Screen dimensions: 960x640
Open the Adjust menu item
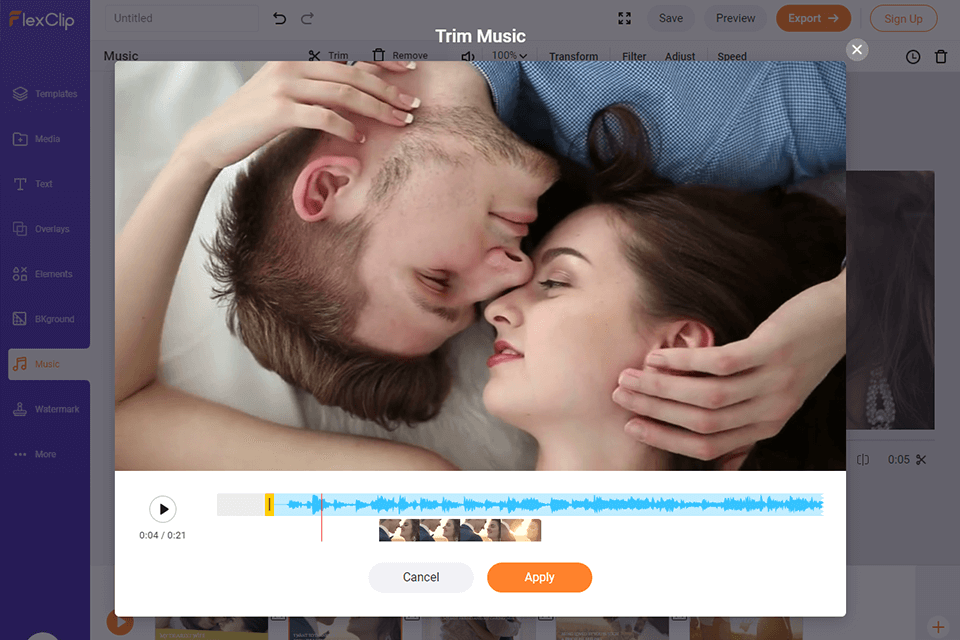coord(680,56)
